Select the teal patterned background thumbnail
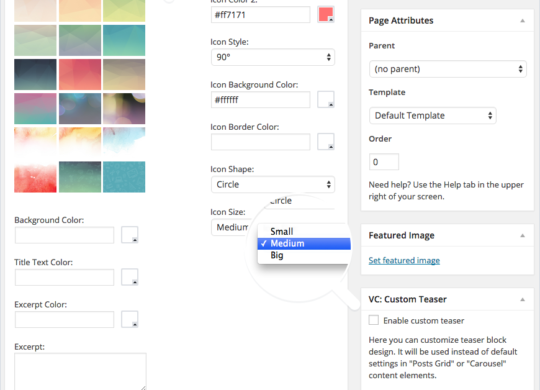This screenshot has width=540, height=390. (124, 177)
